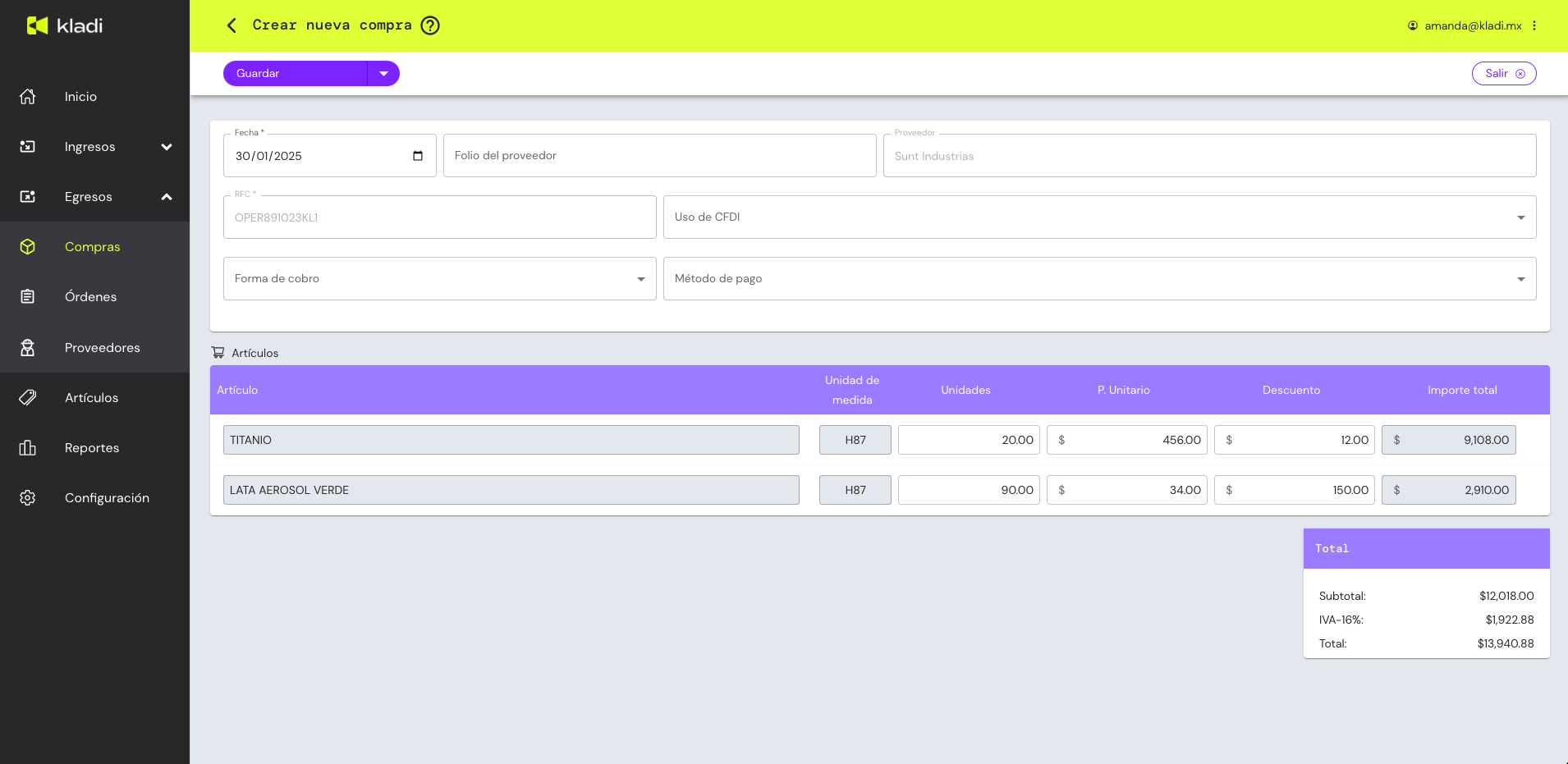Screen dimensions: 1568x764
Task: Click TITANIO importe total 9,108.00
Action: 1448,440
